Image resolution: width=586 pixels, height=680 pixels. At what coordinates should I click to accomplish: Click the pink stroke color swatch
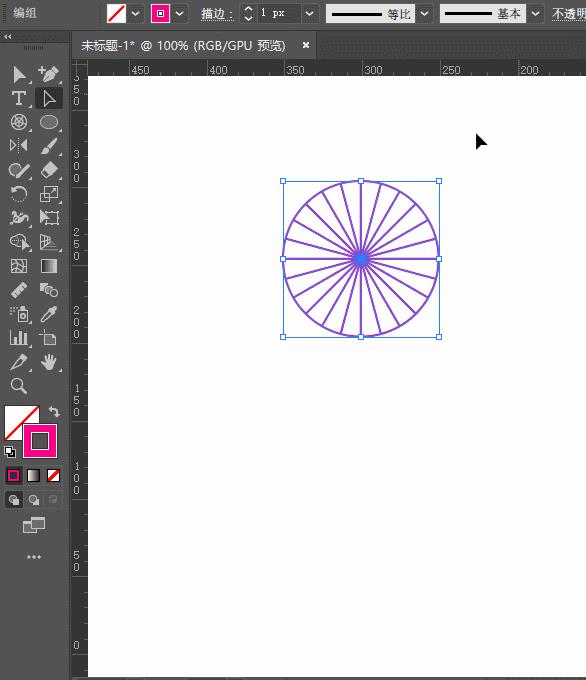pos(160,13)
